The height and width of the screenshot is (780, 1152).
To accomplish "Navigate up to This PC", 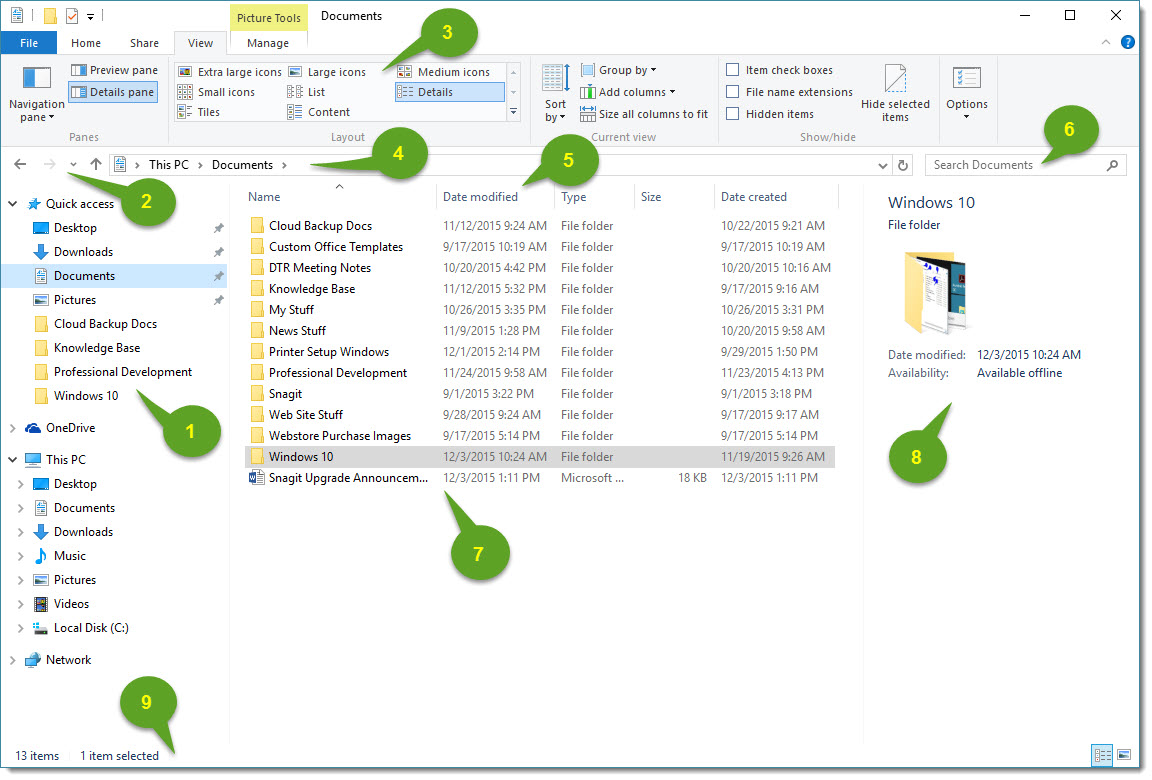I will click(x=95, y=164).
